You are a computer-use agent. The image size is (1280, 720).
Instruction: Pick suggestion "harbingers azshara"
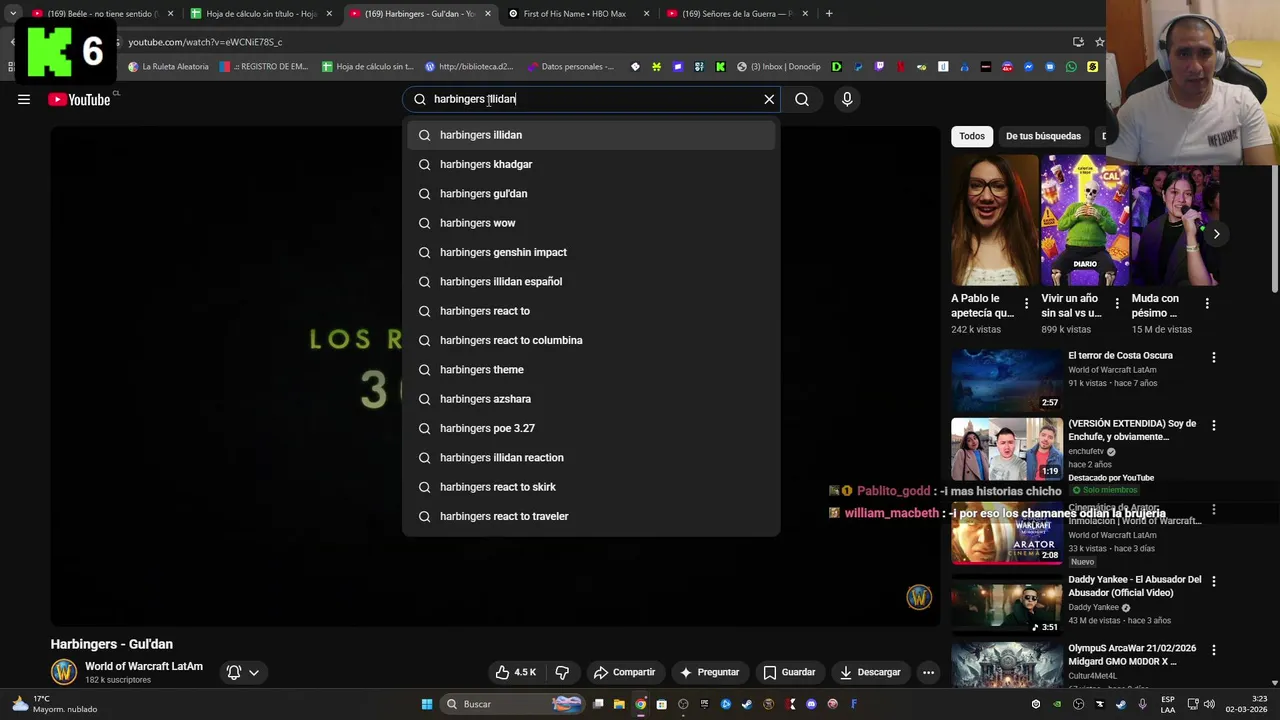coord(591,399)
